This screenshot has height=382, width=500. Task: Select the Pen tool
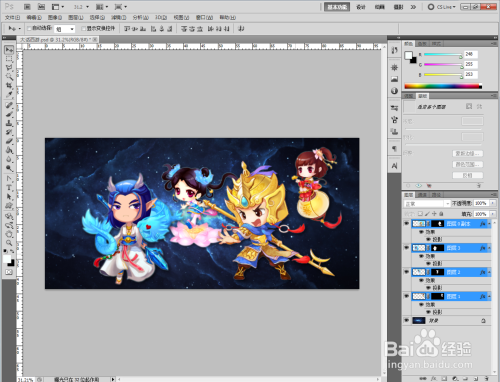point(9,179)
